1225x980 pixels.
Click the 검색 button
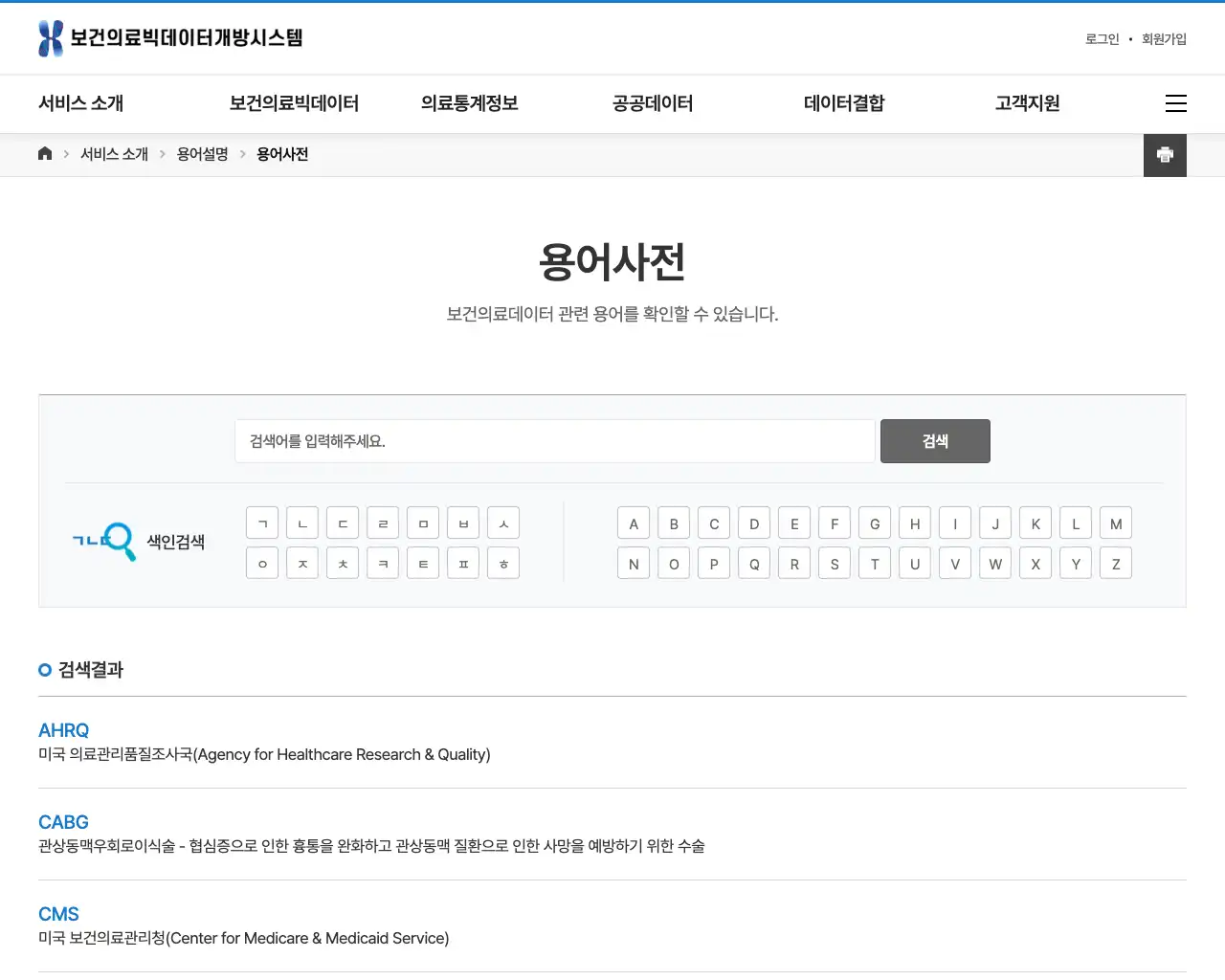(935, 441)
